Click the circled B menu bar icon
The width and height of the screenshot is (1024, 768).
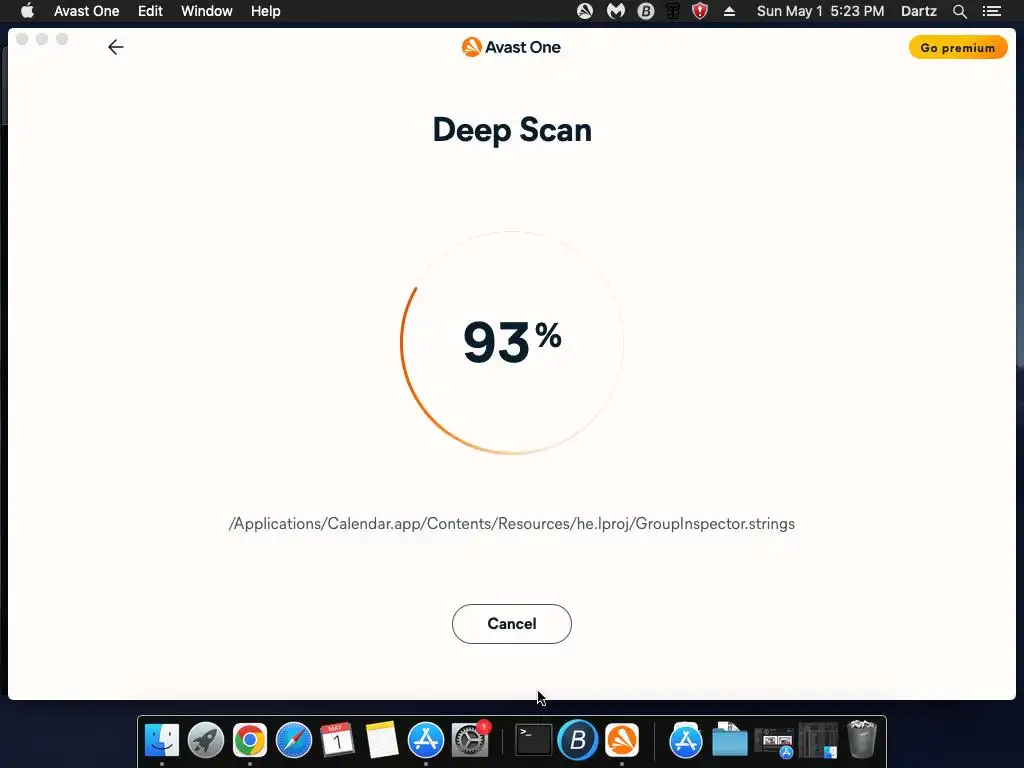pos(645,11)
